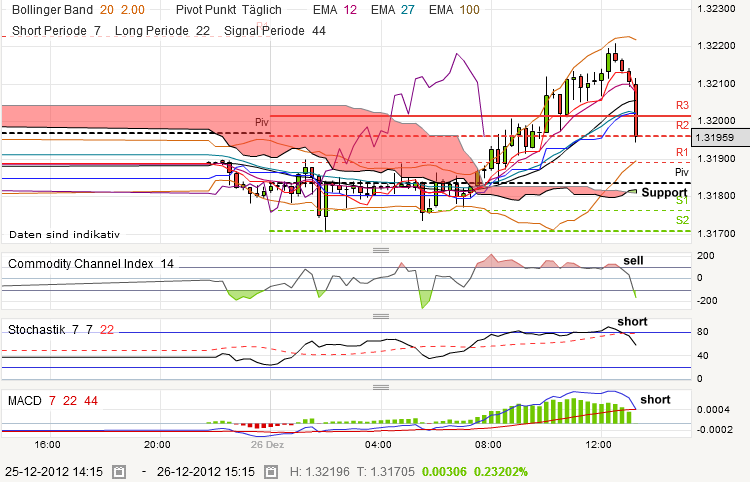The height and width of the screenshot is (482, 750).
Task: Click the Long Periode 22 setting
Action: click(x=162, y=31)
